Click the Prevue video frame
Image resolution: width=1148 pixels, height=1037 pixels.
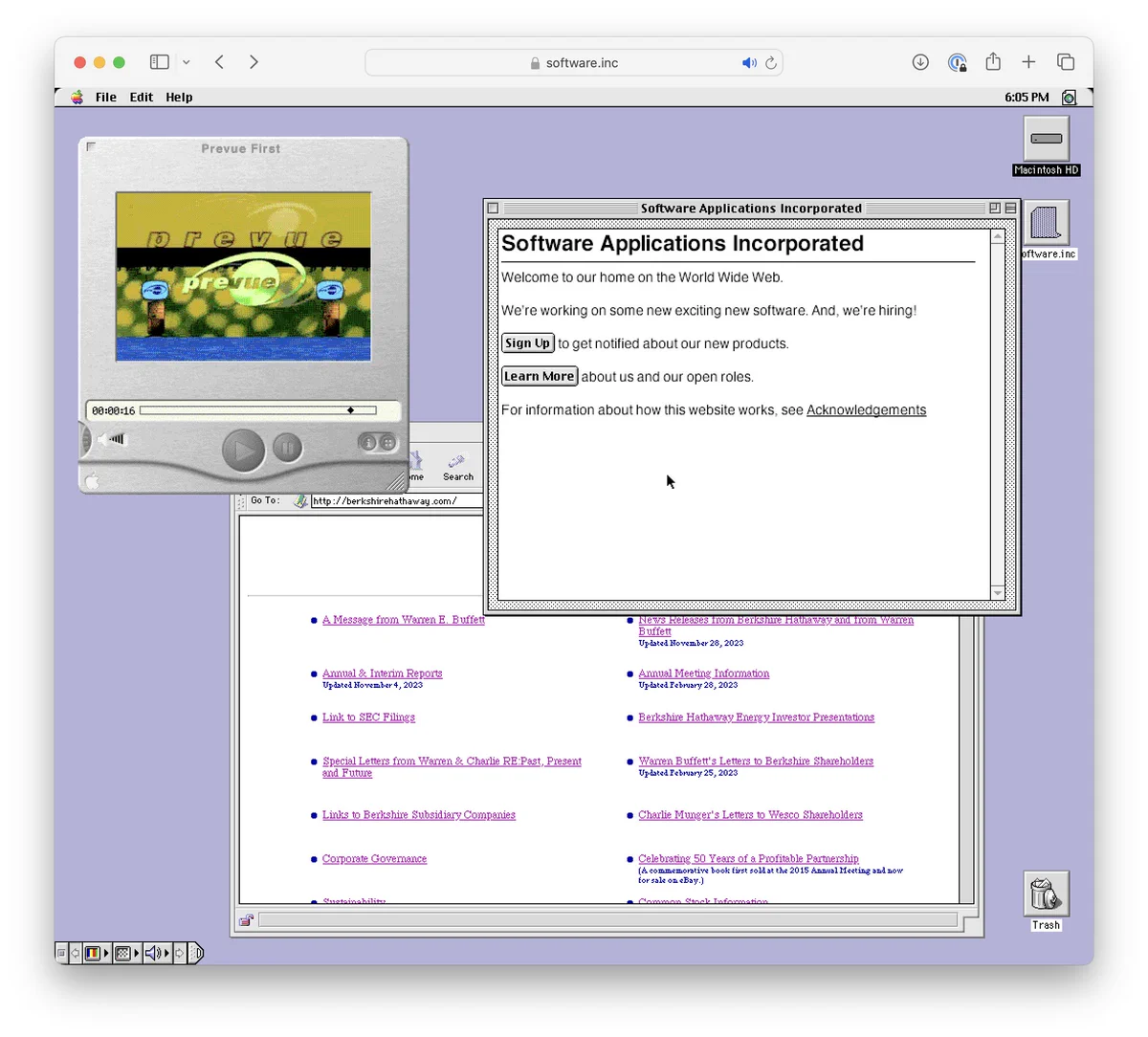click(x=243, y=276)
